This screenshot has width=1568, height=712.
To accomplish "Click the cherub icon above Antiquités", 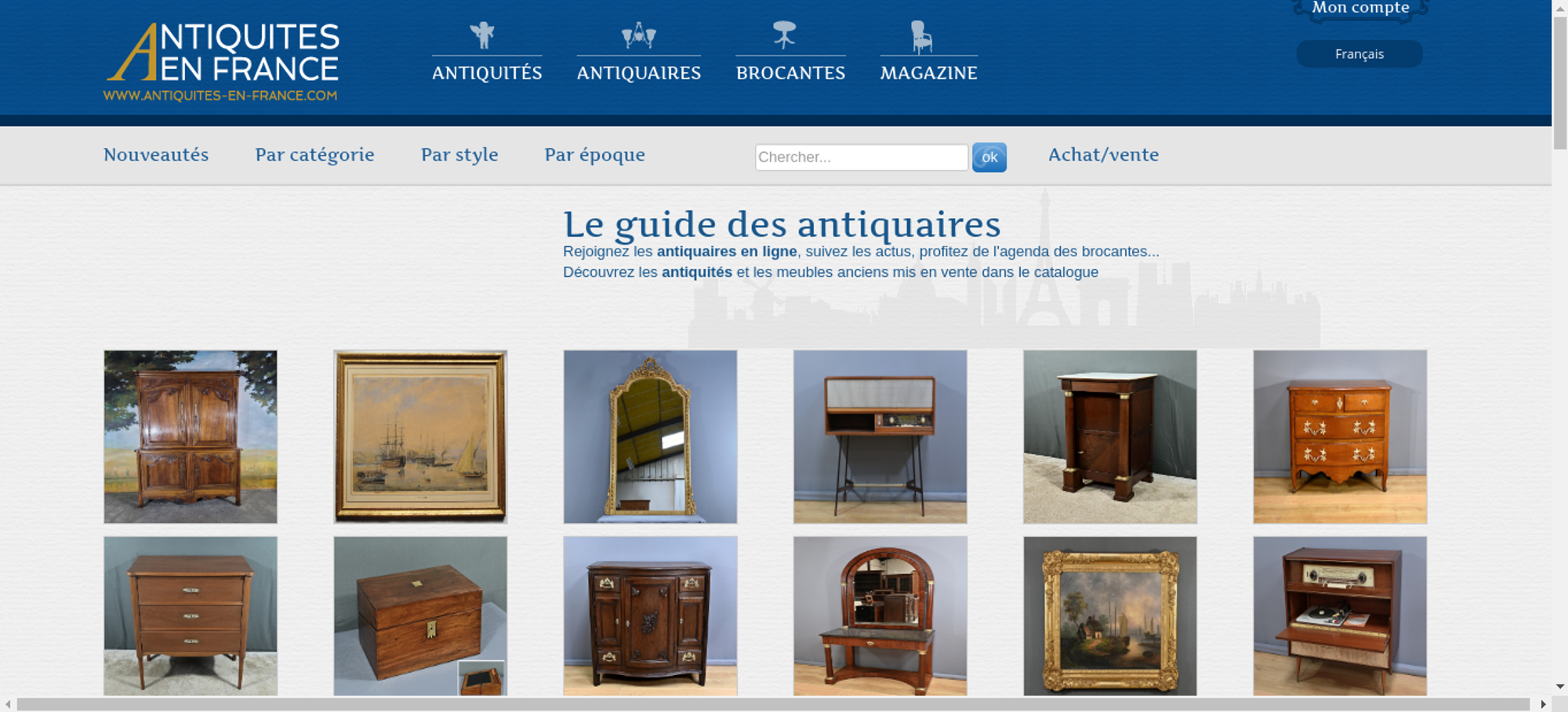I will (x=482, y=35).
